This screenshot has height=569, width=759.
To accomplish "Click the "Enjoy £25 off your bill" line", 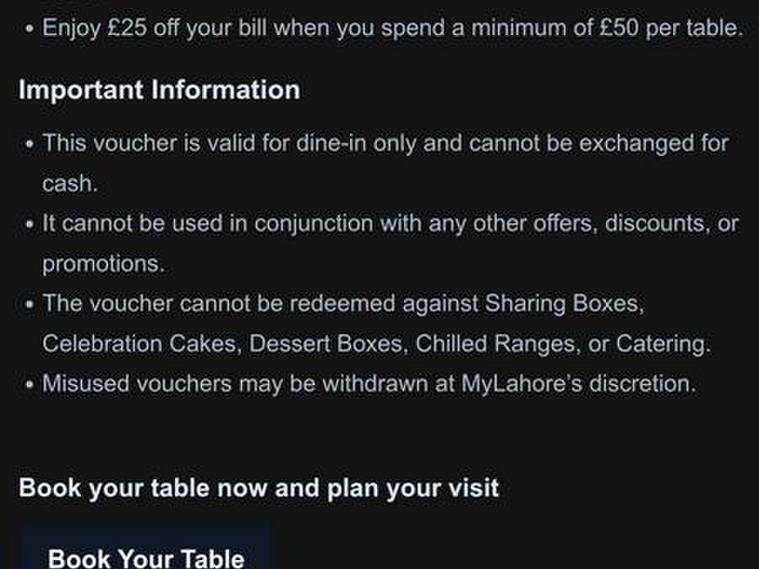I will (392, 28).
